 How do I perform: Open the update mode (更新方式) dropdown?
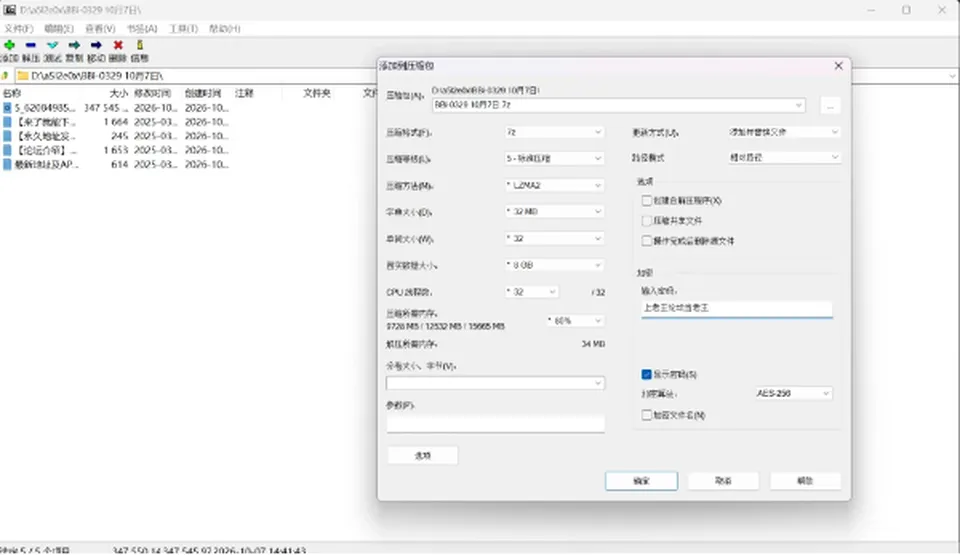pyautogui.click(x=784, y=132)
